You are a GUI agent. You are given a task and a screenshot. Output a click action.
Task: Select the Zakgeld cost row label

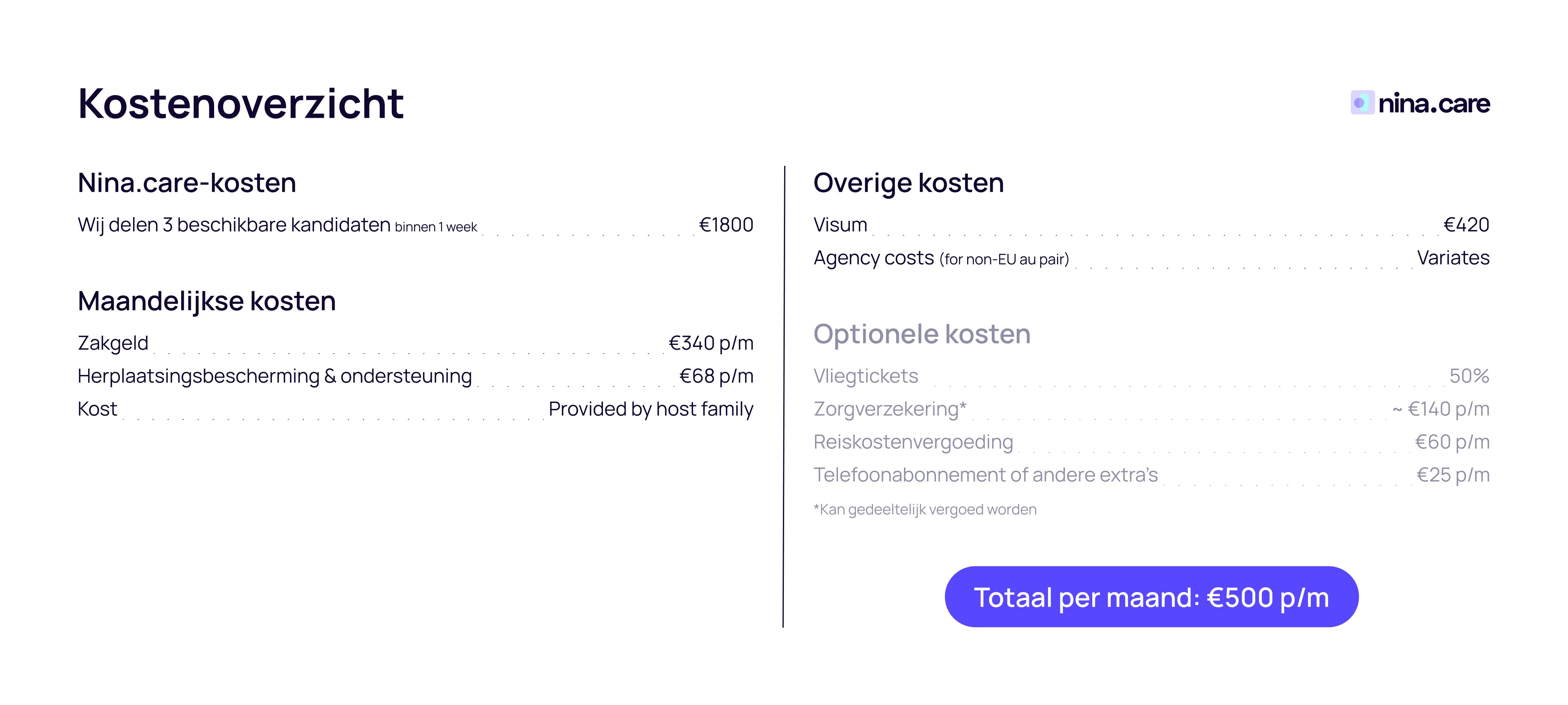(113, 343)
